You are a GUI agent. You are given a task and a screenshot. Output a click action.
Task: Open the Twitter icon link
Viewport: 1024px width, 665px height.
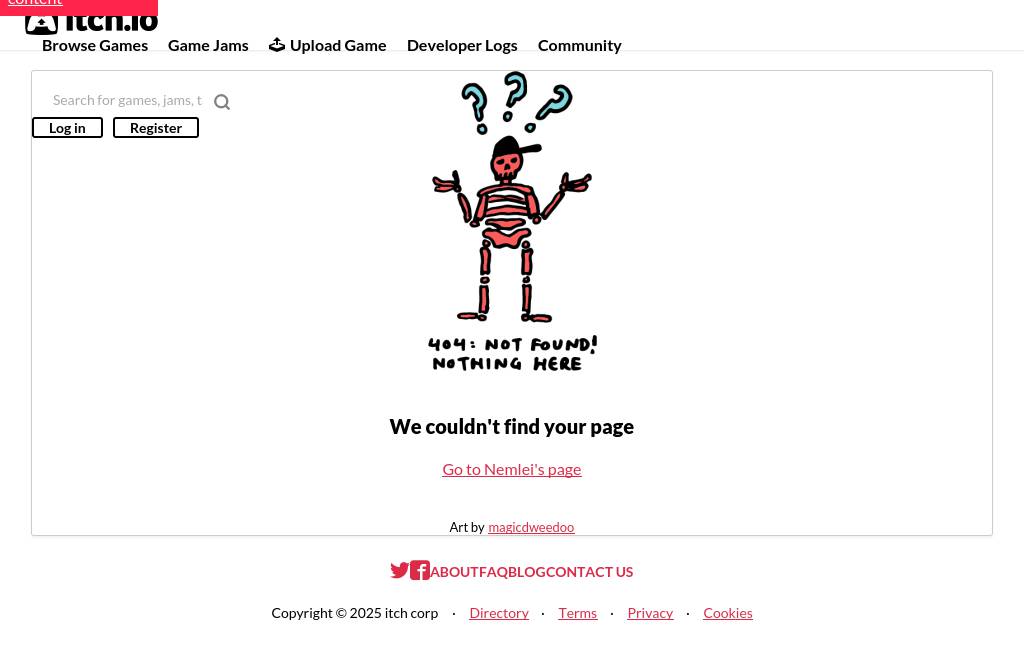[400, 570]
